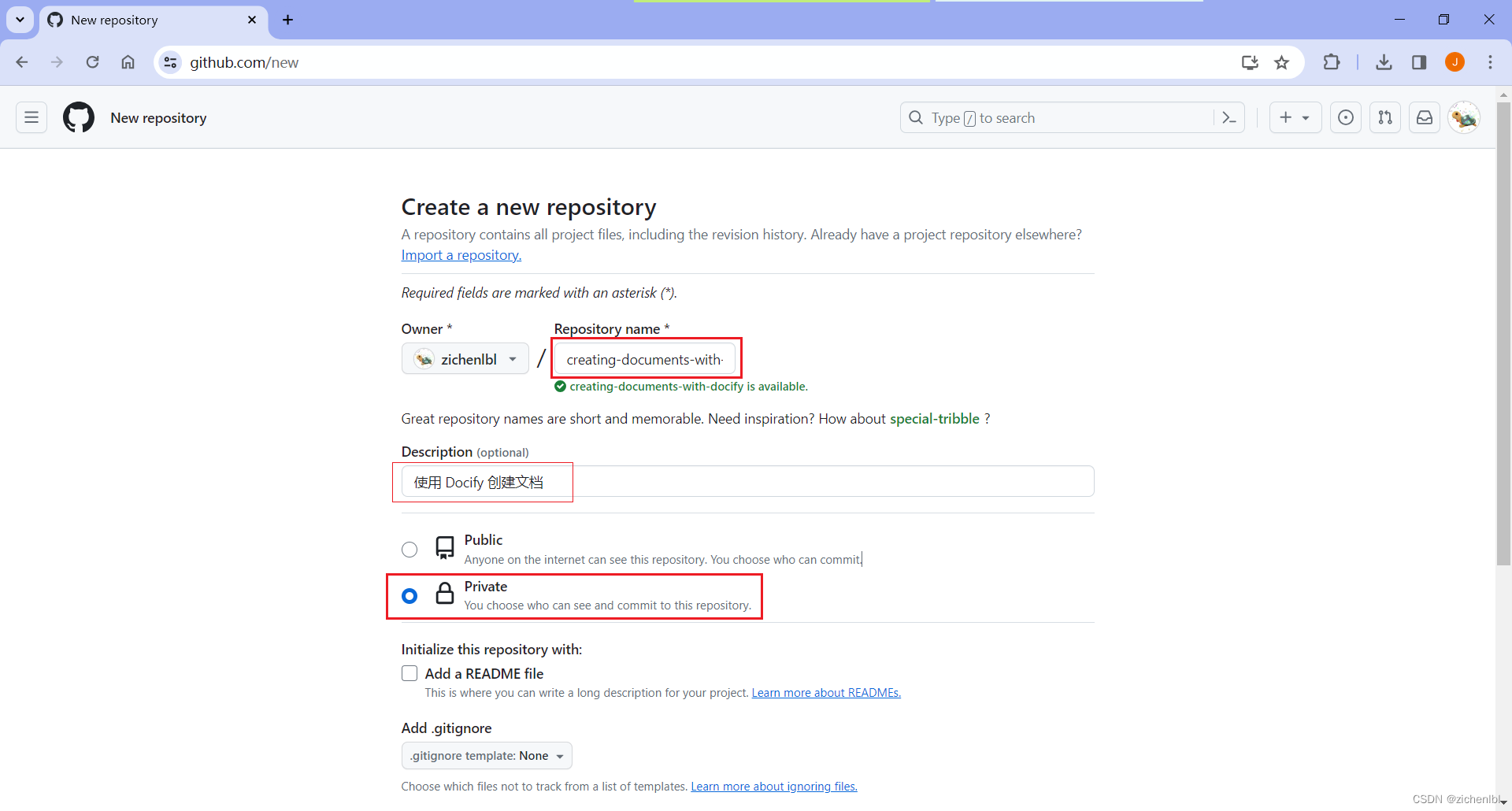Open the Pull requests icon in header
Image resolution: width=1512 pixels, height=811 pixels.
point(1385,117)
